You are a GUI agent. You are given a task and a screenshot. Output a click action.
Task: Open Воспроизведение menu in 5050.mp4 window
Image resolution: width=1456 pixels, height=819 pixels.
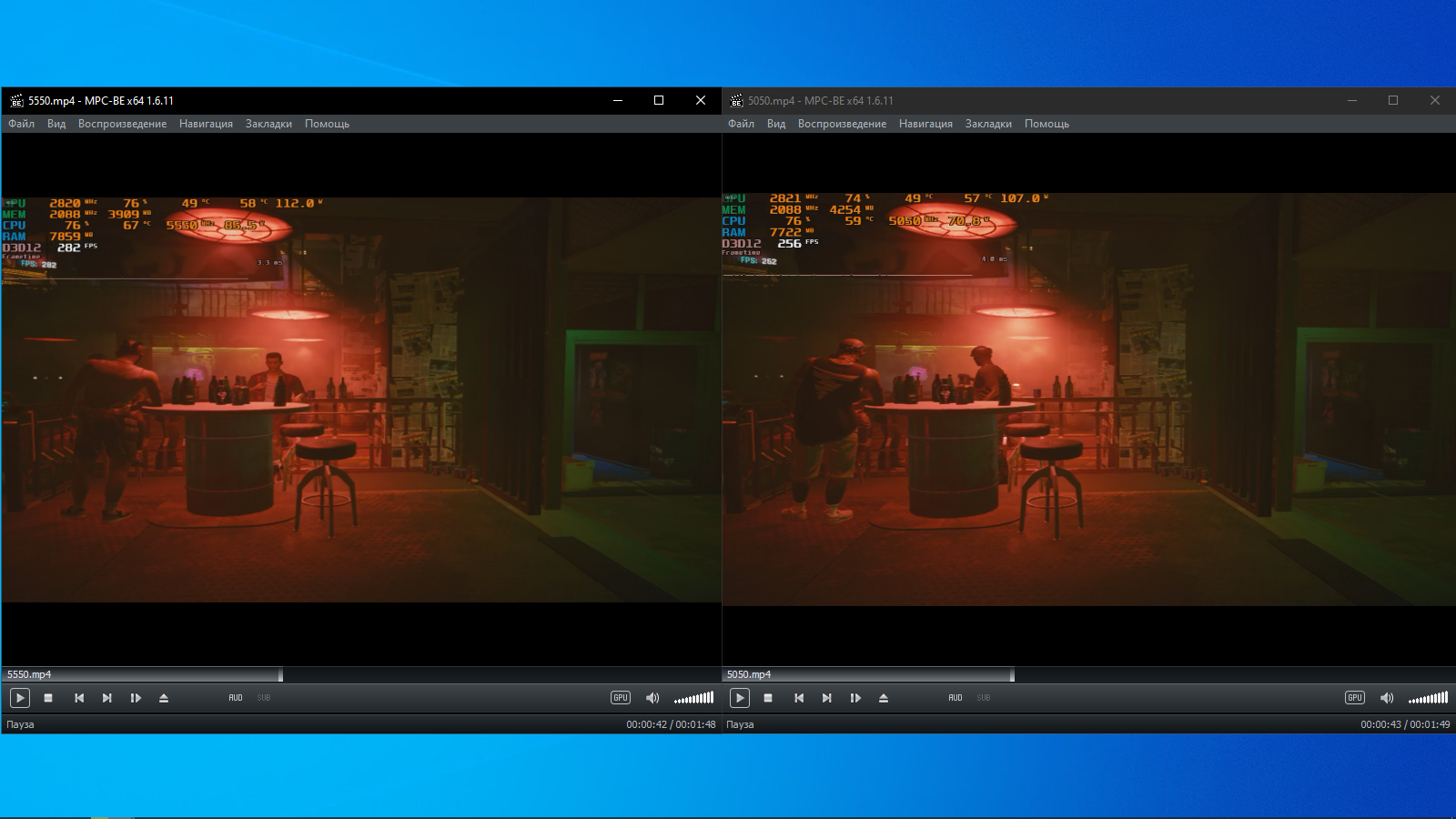pyautogui.click(x=842, y=124)
